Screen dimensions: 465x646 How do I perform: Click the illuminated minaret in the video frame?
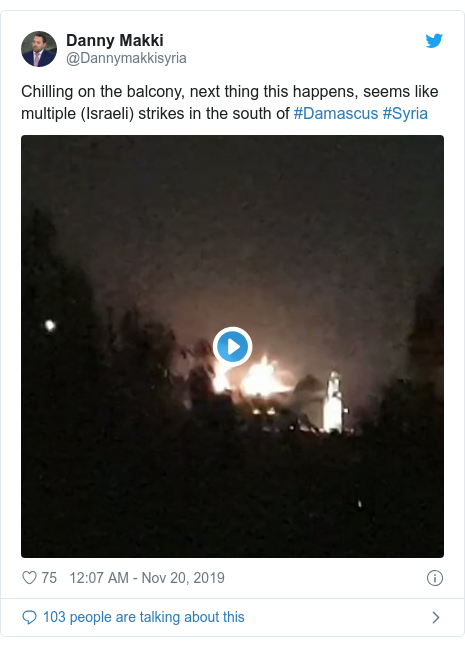333,402
